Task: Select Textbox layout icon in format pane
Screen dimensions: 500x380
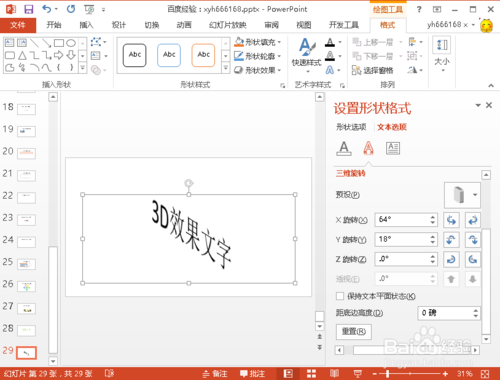Action: (x=393, y=148)
